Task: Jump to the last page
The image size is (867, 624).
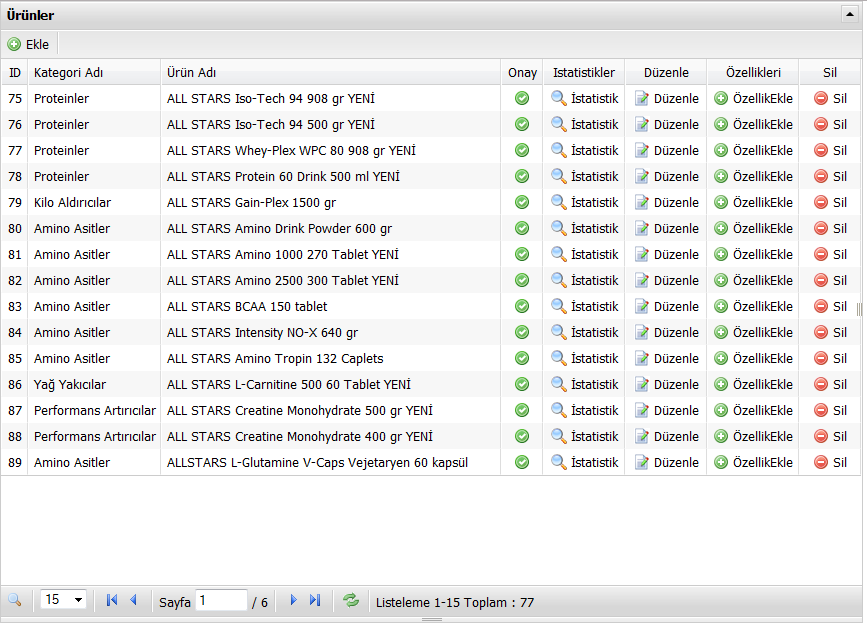Action: point(315,600)
